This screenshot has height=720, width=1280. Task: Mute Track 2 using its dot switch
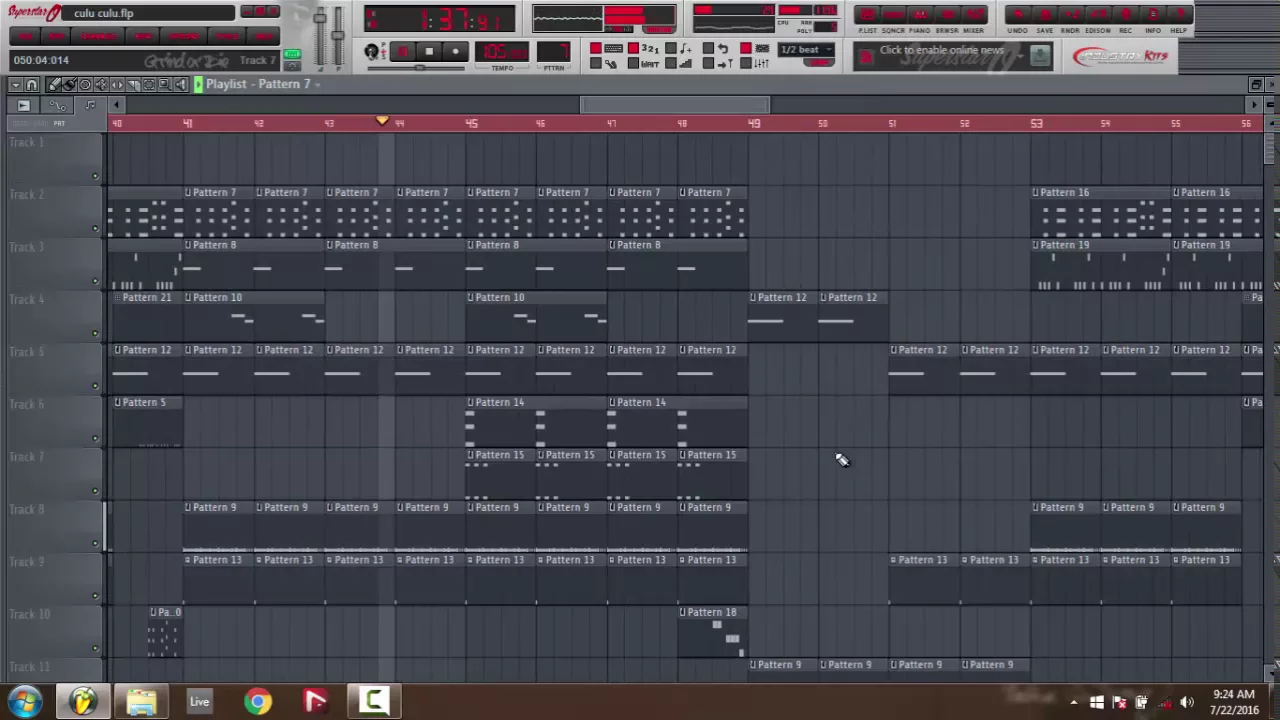point(95,229)
